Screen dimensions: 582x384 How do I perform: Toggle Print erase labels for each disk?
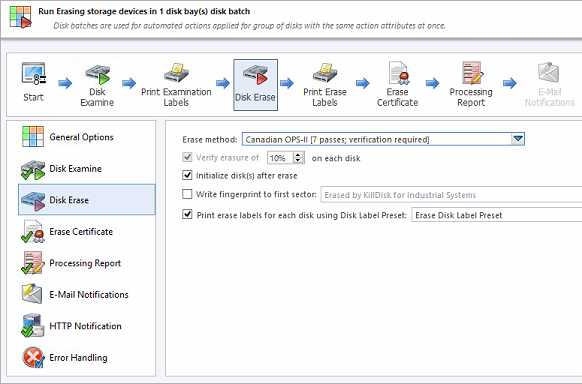click(x=187, y=214)
